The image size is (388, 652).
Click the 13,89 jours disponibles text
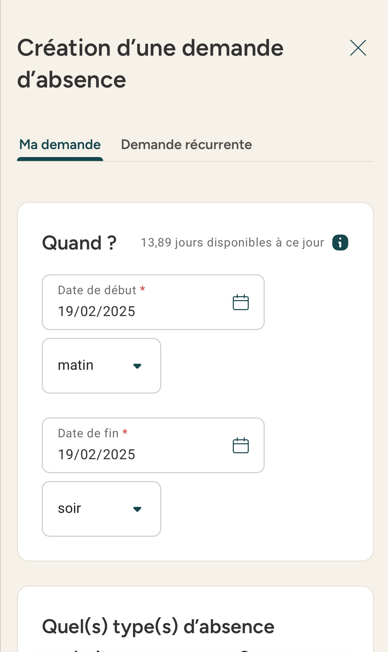click(232, 242)
